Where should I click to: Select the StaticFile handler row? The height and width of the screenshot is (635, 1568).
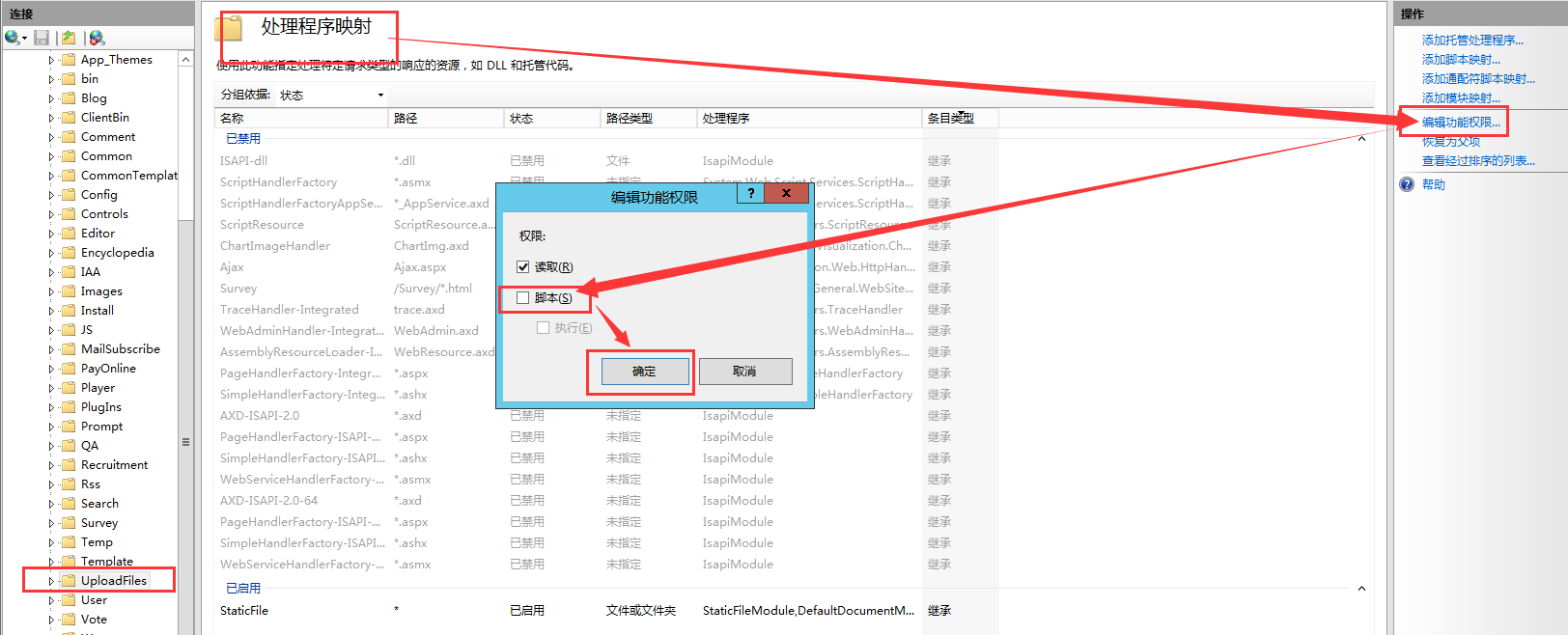[x=244, y=611]
